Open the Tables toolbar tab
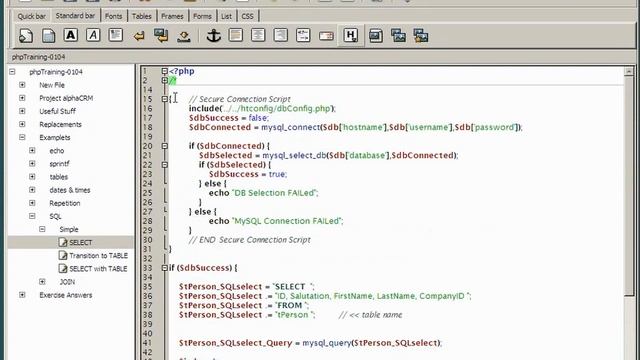Screen dimensions: 640x360 pos(142,16)
